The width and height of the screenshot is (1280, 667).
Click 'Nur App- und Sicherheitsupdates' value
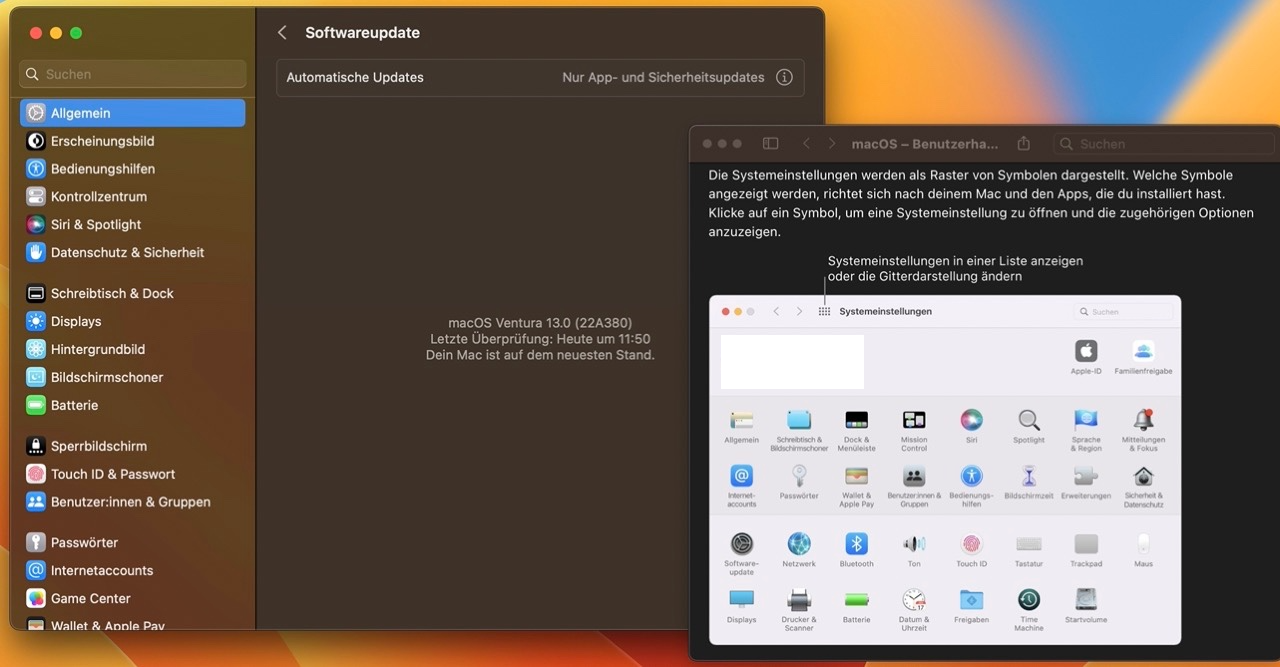tap(663, 77)
